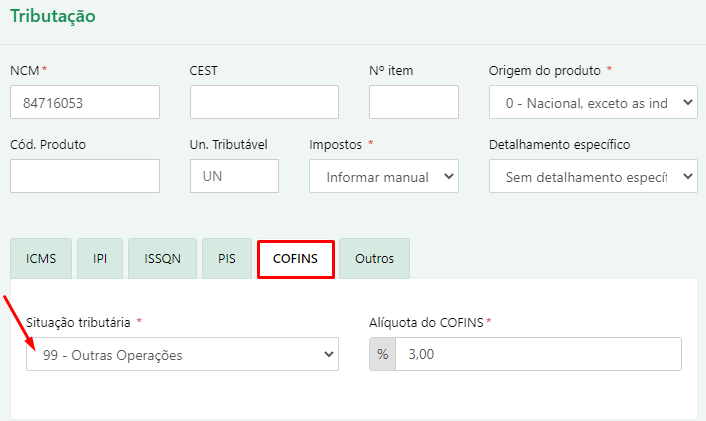
Task: Expand the Situação tributária dropdown
Action: pyautogui.click(x=182, y=354)
